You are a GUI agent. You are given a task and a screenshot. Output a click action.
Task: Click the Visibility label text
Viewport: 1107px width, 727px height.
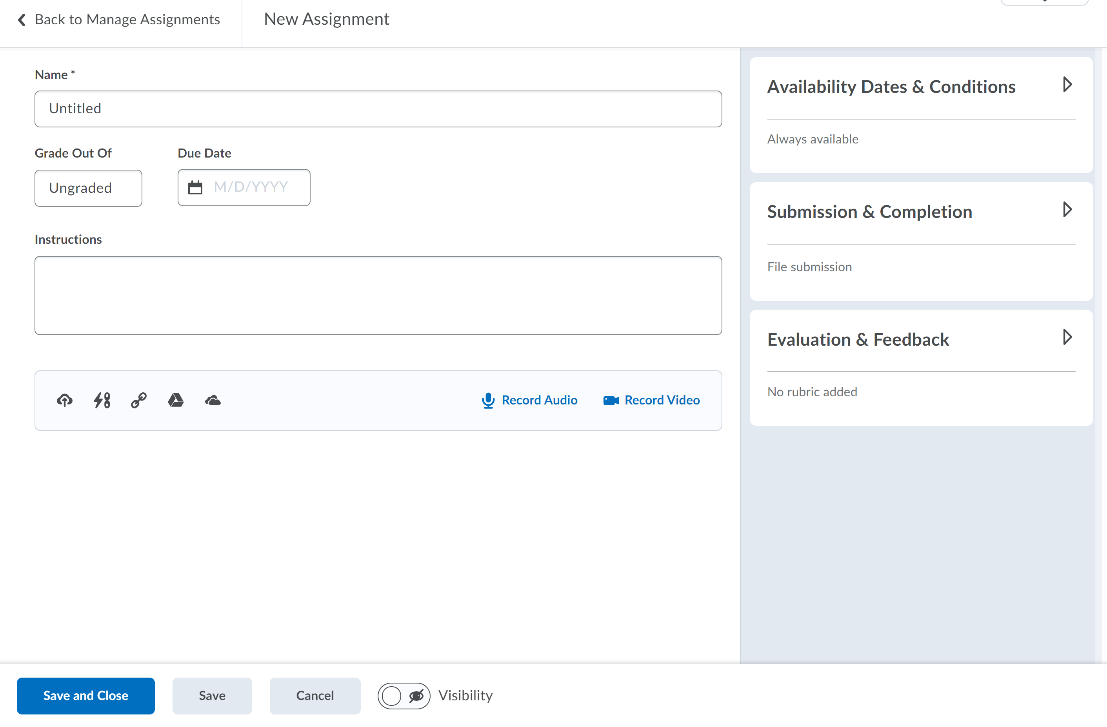pyautogui.click(x=465, y=695)
